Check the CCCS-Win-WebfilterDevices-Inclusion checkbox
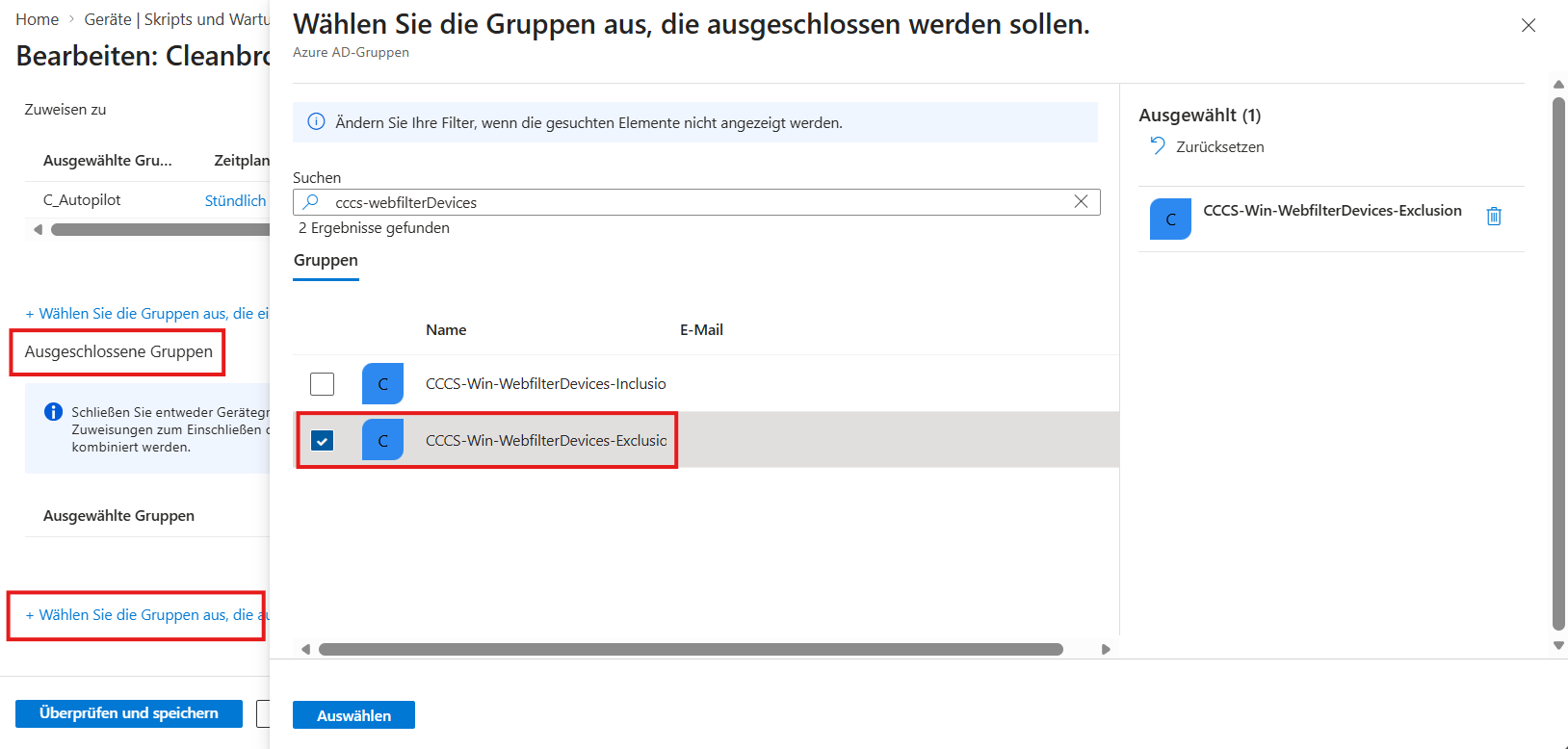 323,383
